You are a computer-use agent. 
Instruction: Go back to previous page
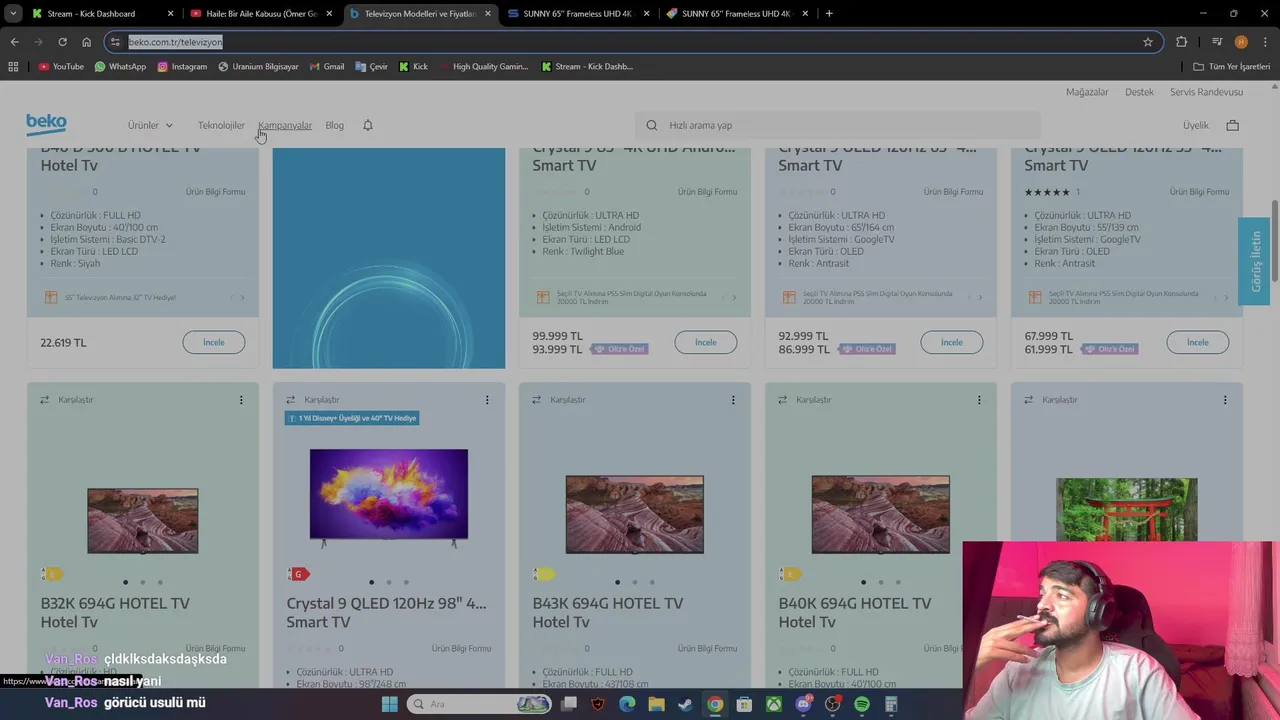pos(14,42)
